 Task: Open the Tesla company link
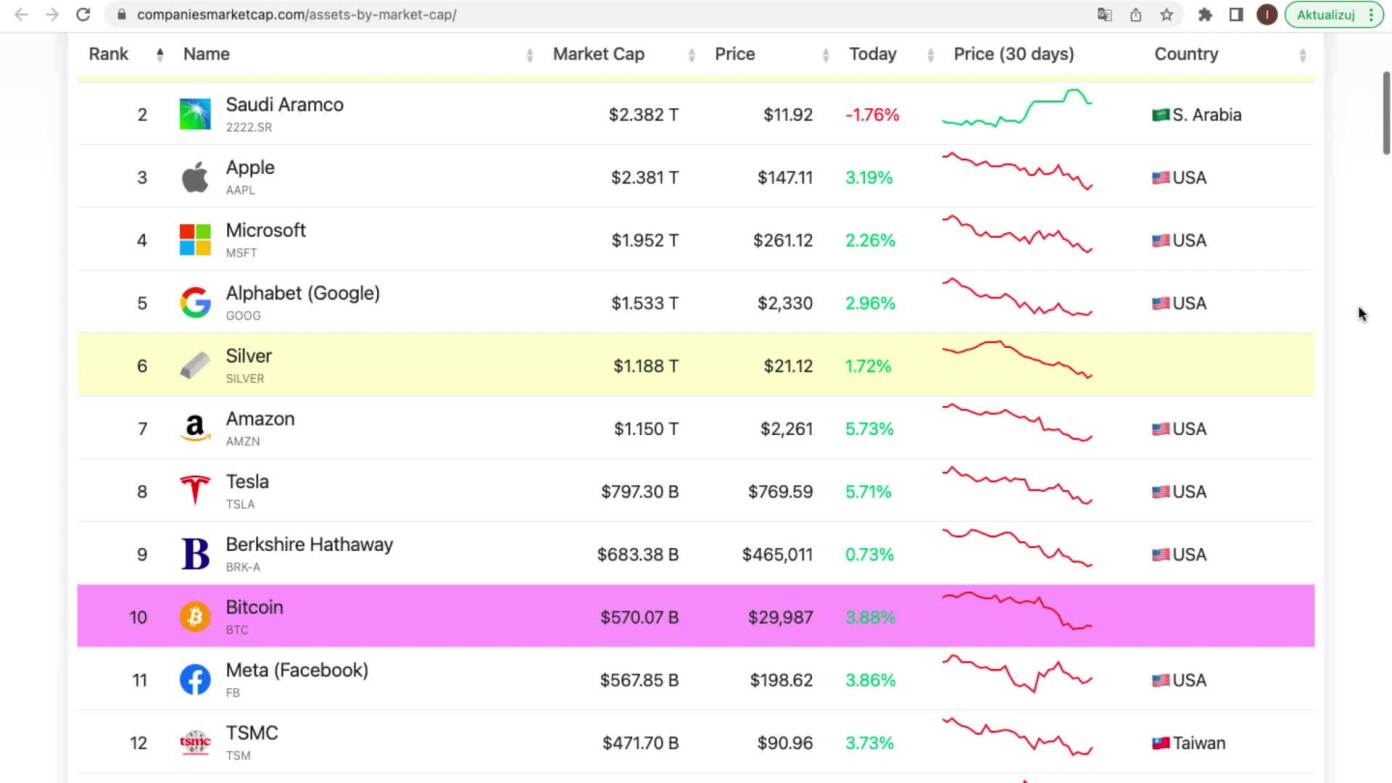tap(247, 481)
